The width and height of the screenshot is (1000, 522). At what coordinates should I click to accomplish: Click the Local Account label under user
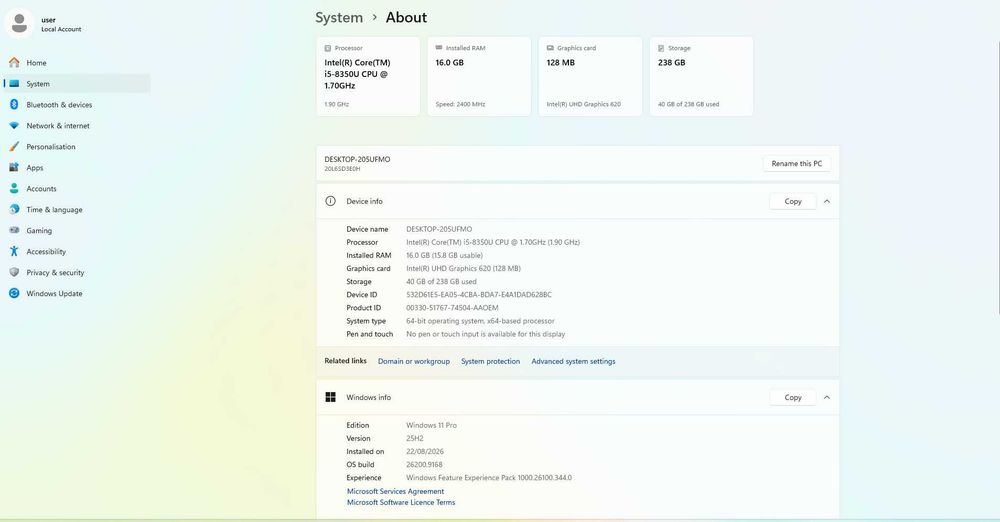tap(61, 29)
